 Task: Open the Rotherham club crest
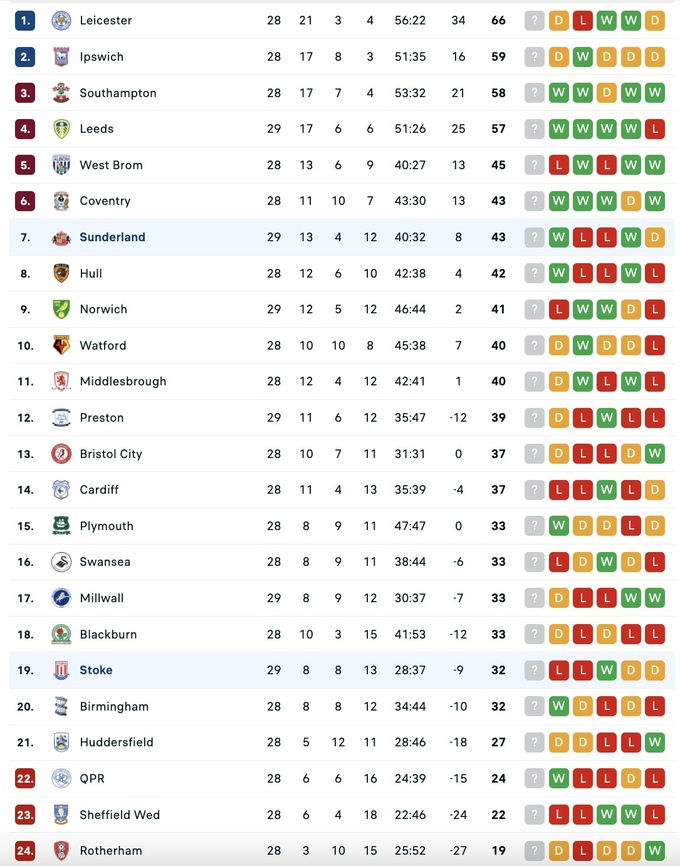coord(61,851)
